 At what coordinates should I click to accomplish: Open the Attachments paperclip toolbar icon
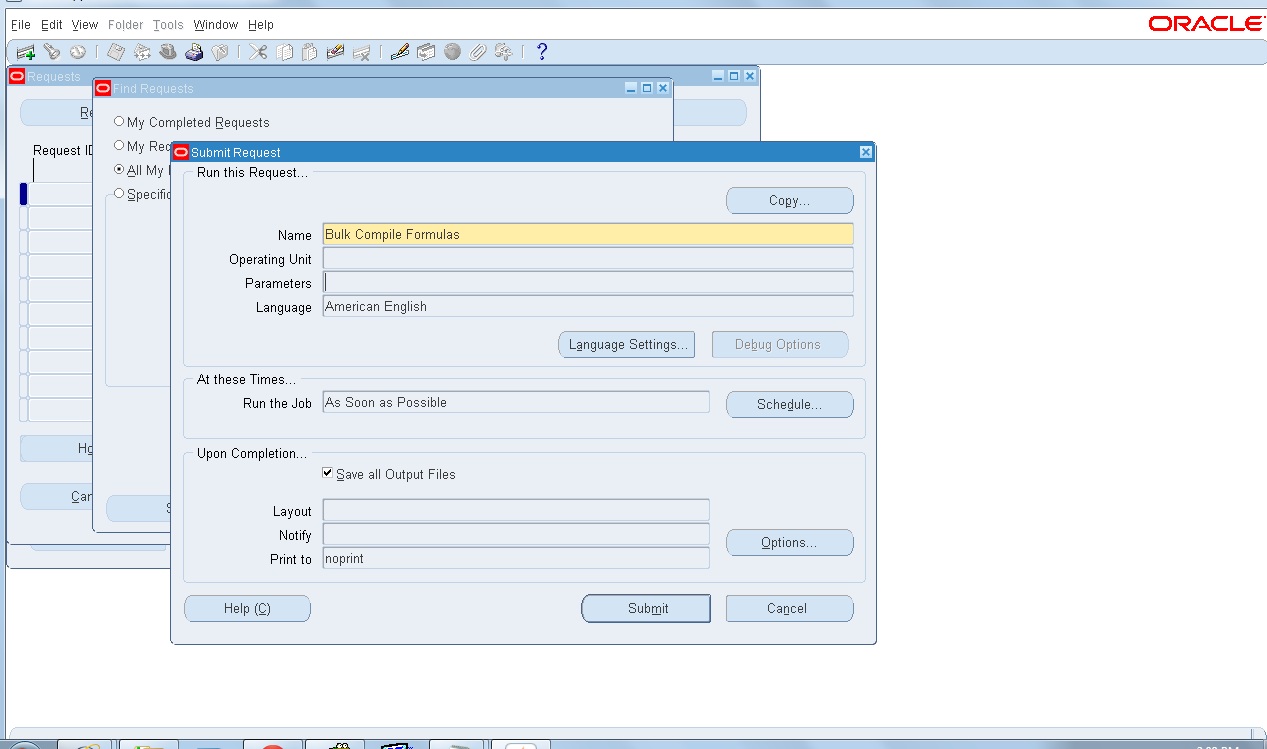(x=478, y=51)
